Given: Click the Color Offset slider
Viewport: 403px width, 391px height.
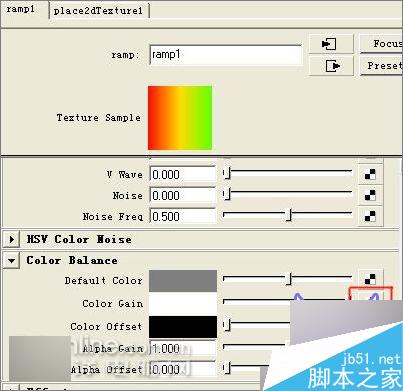Looking at the screenshot, I should pos(257,324).
